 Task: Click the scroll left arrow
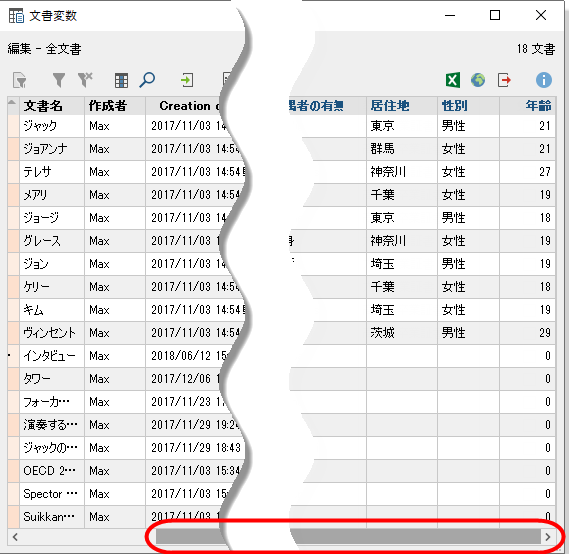15,537
